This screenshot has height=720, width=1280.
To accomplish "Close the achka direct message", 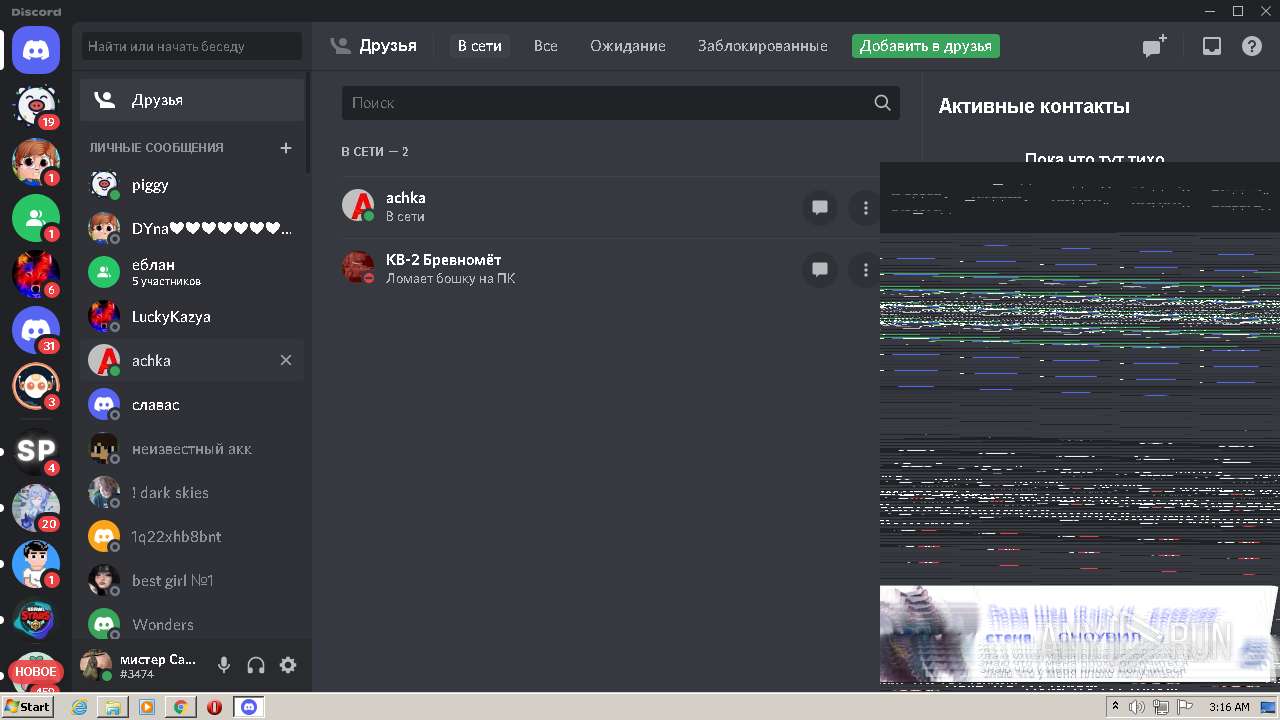I will (x=286, y=360).
